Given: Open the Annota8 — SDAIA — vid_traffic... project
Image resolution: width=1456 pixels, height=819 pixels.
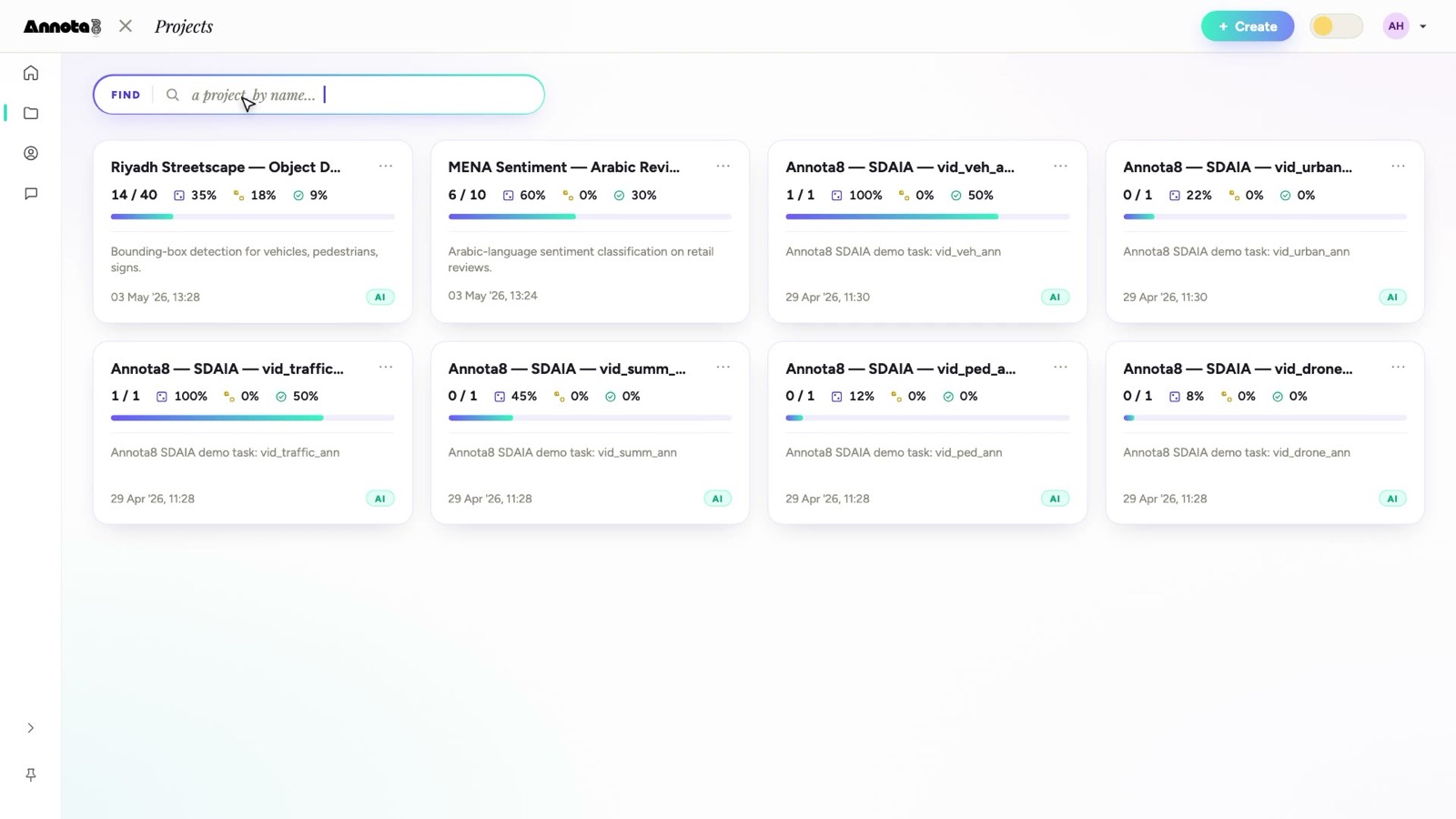Looking at the screenshot, I should coord(227,369).
